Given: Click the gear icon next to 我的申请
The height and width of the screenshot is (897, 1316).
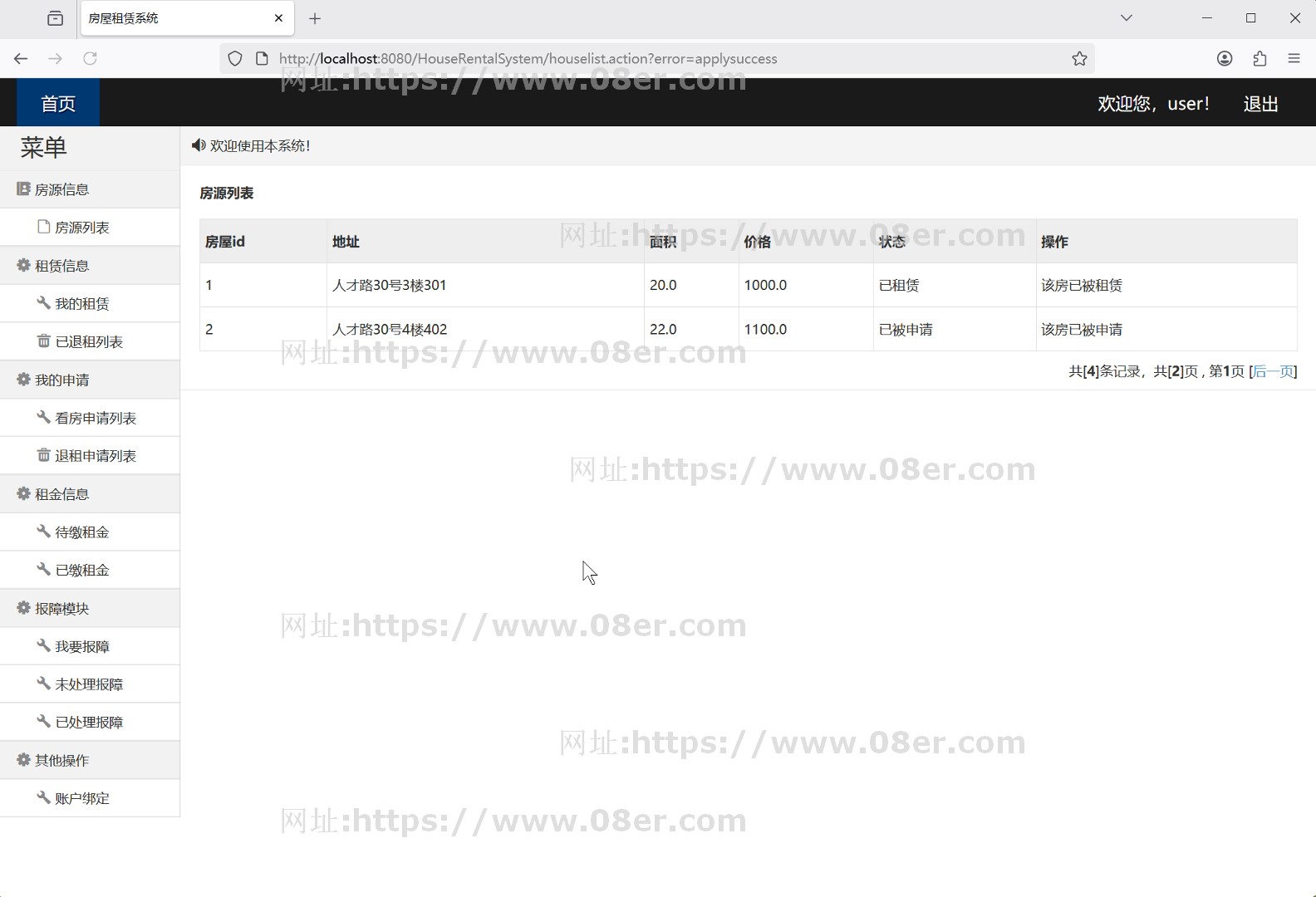Looking at the screenshot, I should [x=23, y=379].
